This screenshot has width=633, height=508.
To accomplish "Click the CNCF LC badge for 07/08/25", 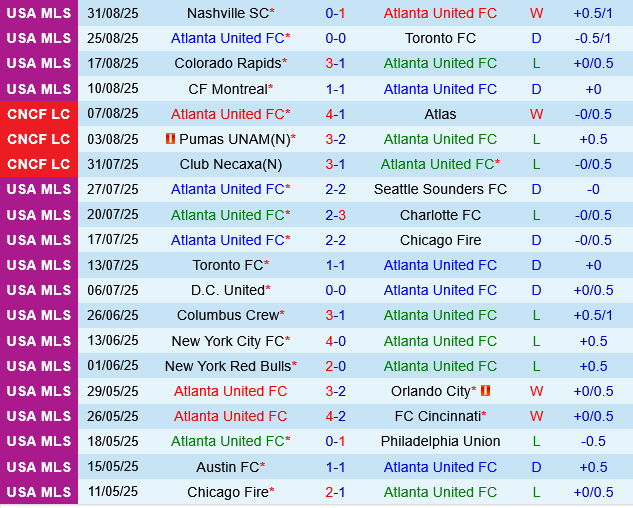I will tap(39, 114).
